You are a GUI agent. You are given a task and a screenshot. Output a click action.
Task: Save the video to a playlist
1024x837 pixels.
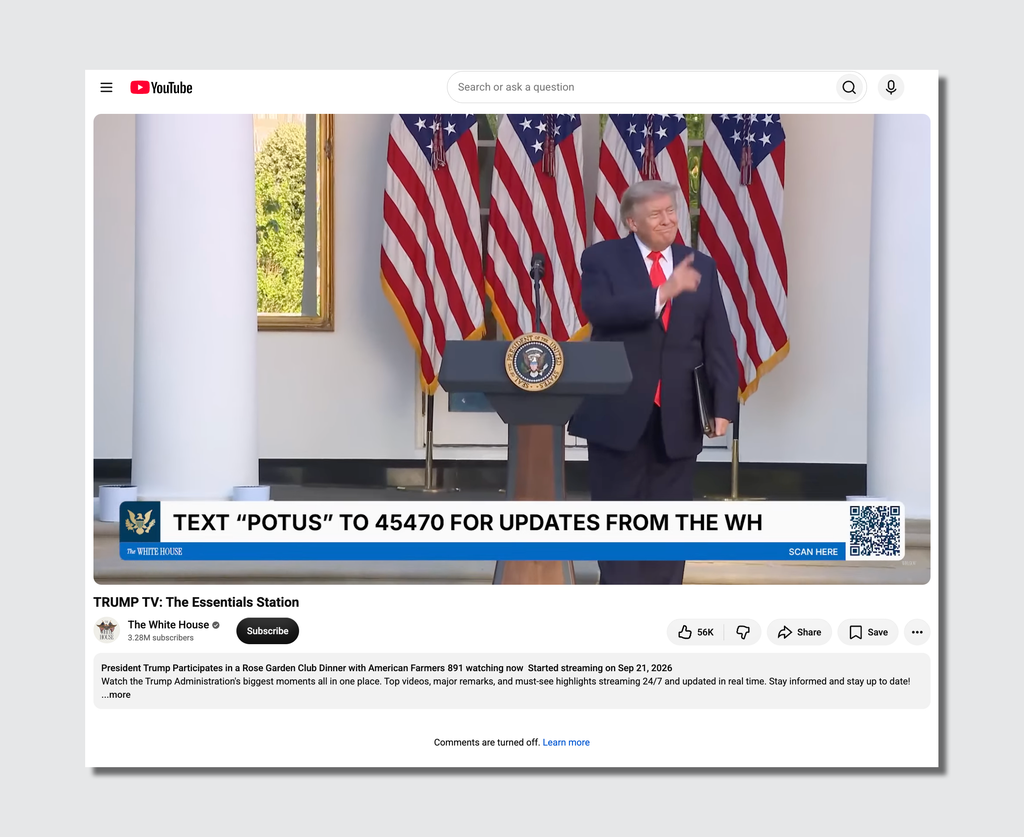click(x=868, y=632)
